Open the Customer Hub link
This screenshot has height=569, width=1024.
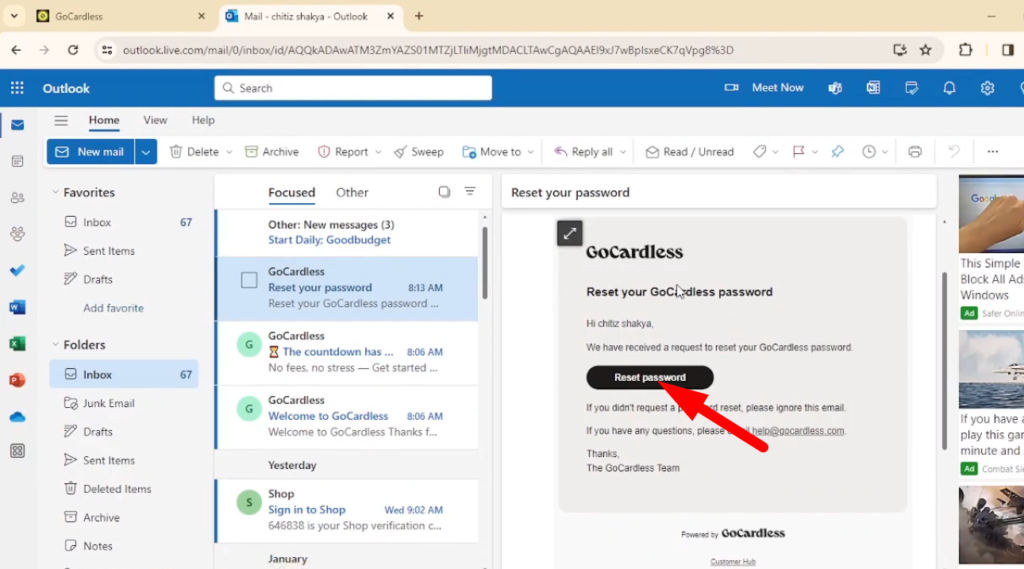[733, 562]
